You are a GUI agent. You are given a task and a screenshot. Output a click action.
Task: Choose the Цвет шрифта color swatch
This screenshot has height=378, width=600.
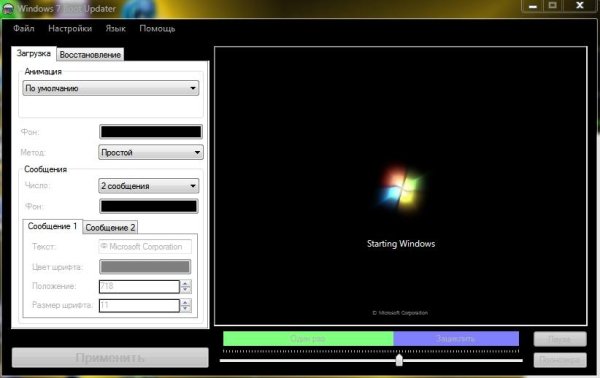[x=145, y=267]
